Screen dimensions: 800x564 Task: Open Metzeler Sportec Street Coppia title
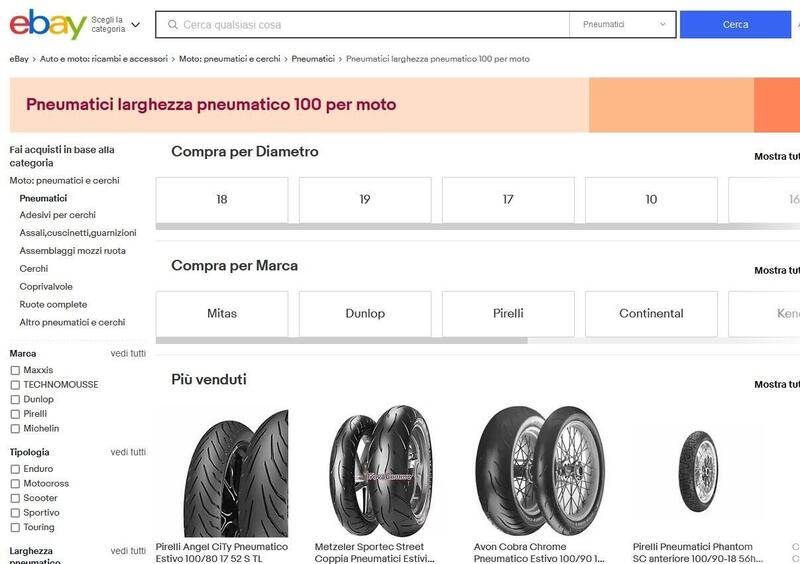pos(374,553)
